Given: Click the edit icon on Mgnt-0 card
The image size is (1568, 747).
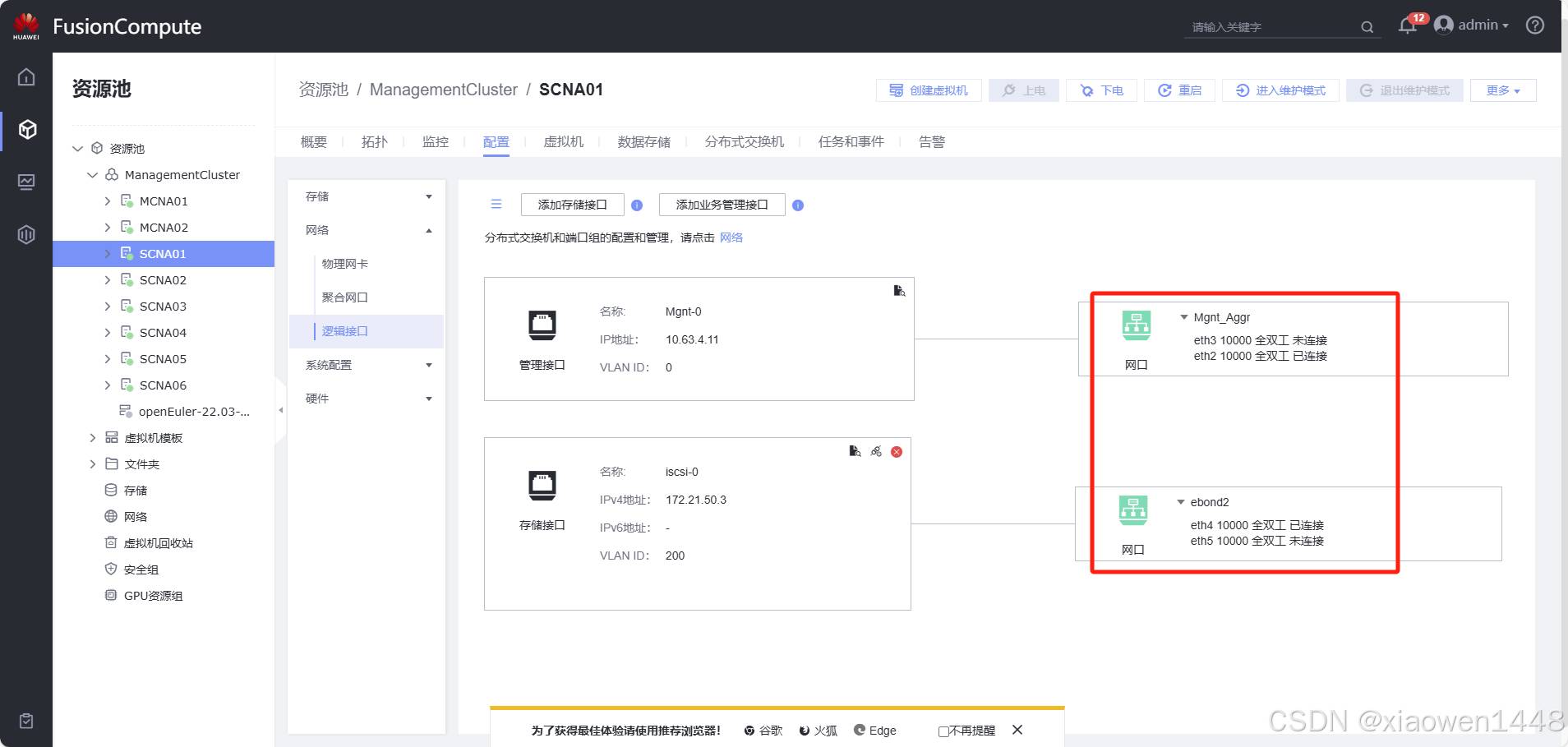Looking at the screenshot, I should pyautogui.click(x=899, y=291).
